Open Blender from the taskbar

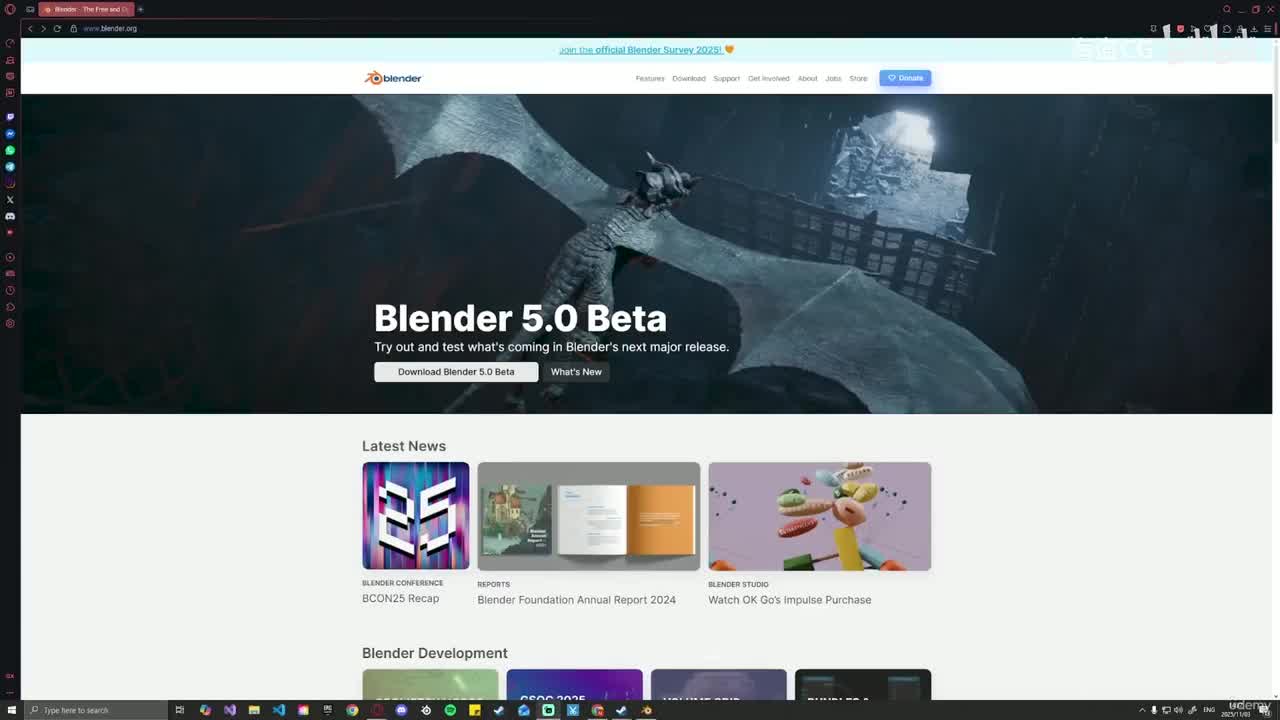pyautogui.click(x=646, y=710)
